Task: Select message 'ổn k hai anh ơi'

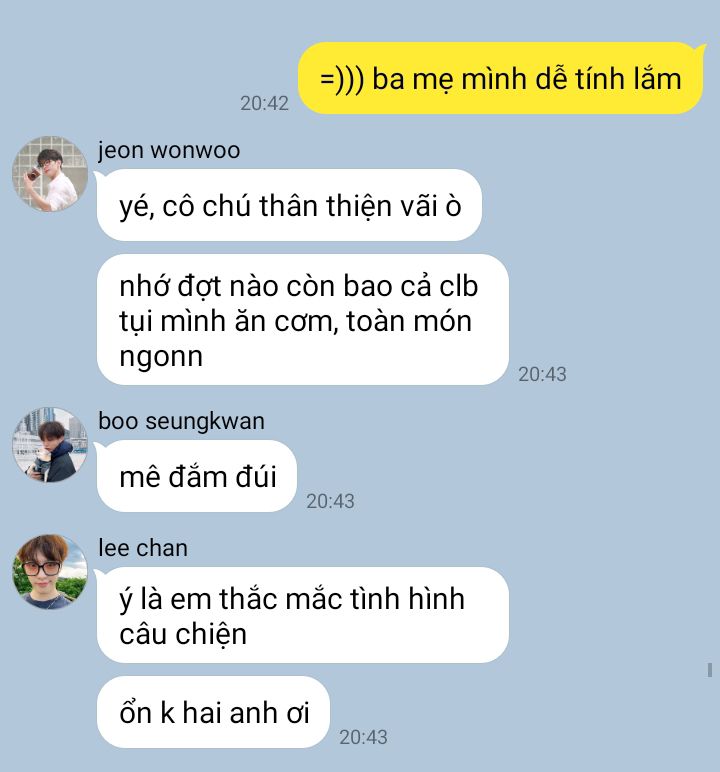Action: coord(213,712)
